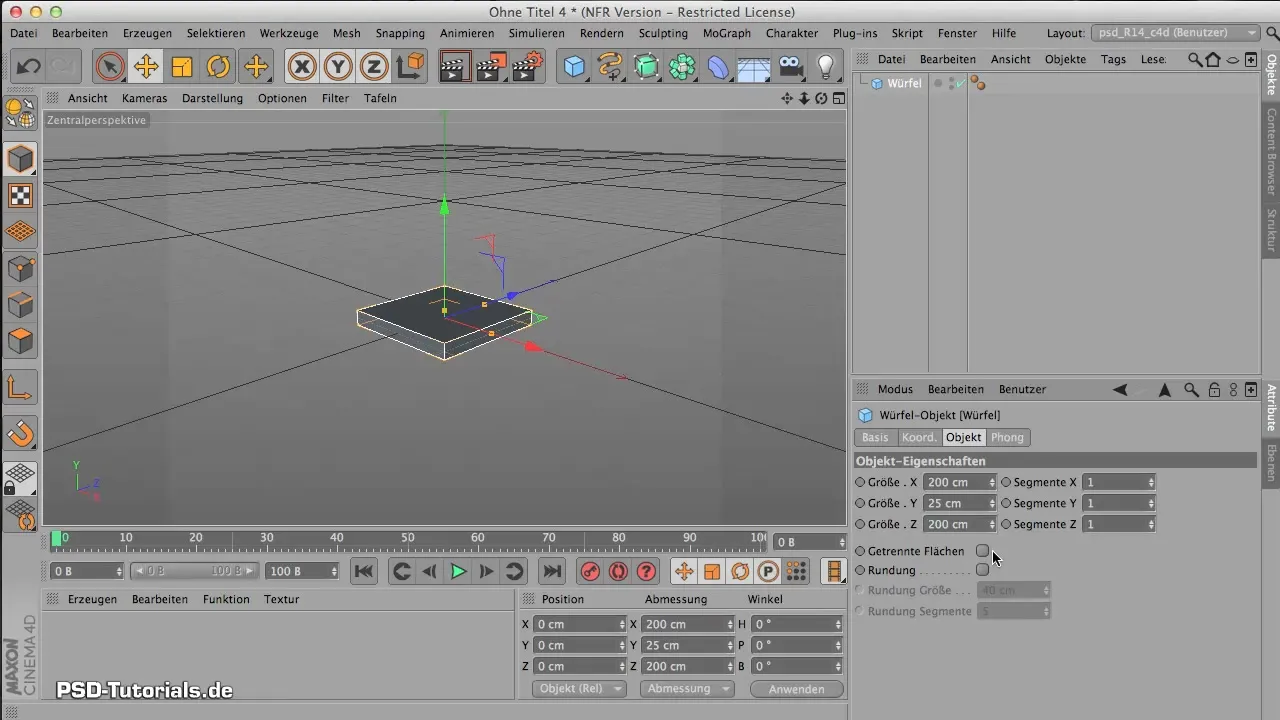This screenshot has width=1280, height=720.
Task: Toggle Größe . X animation circle
Action: pos(861,482)
